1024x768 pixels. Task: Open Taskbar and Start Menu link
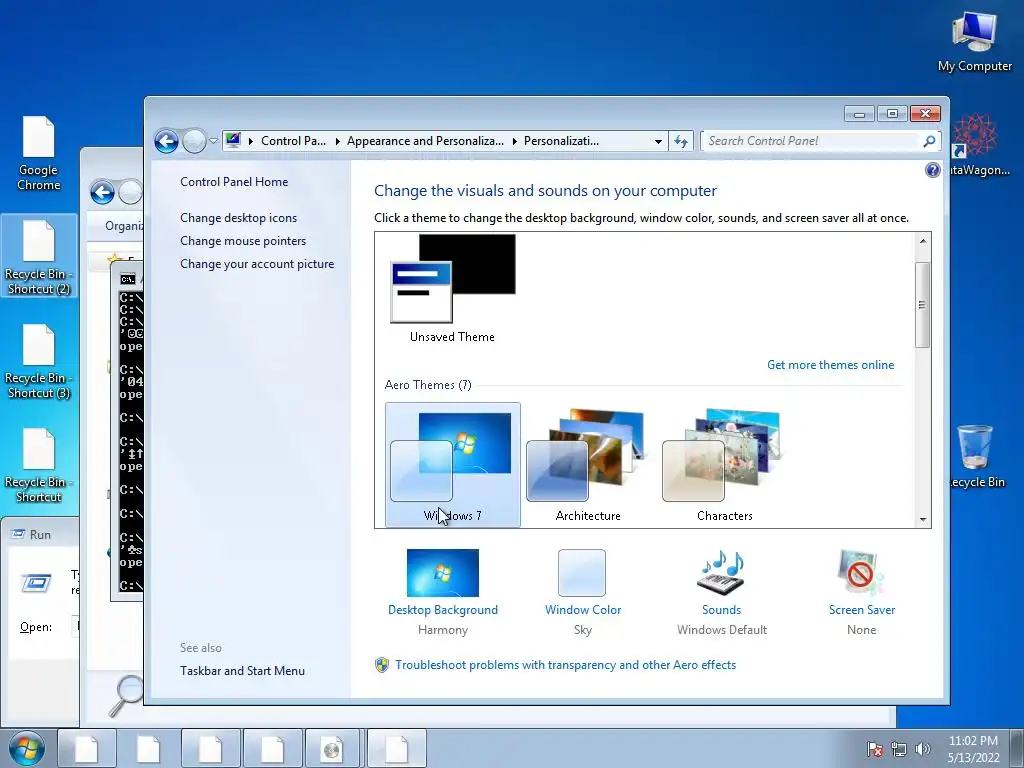(x=242, y=671)
